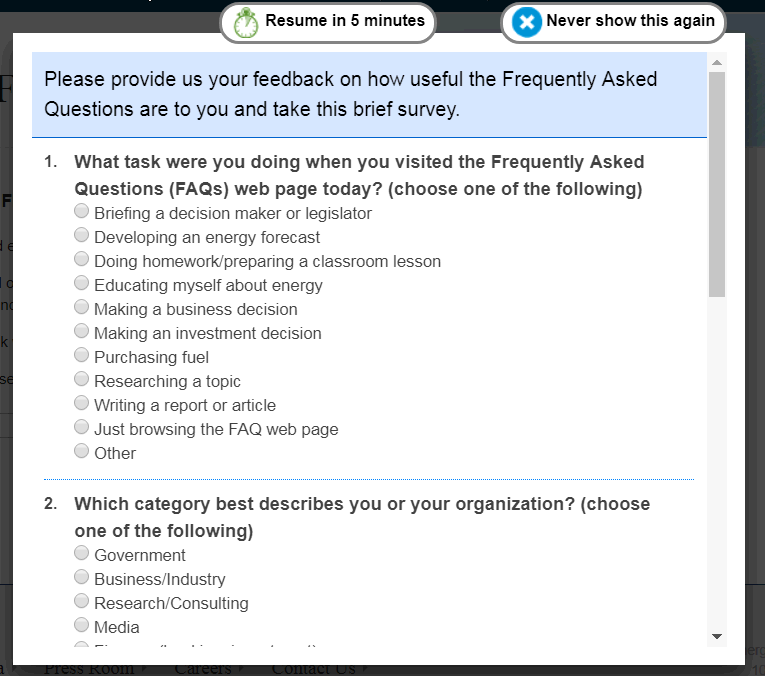
Task: Click the blue X dismiss icon
Action: tap(527, 22)
